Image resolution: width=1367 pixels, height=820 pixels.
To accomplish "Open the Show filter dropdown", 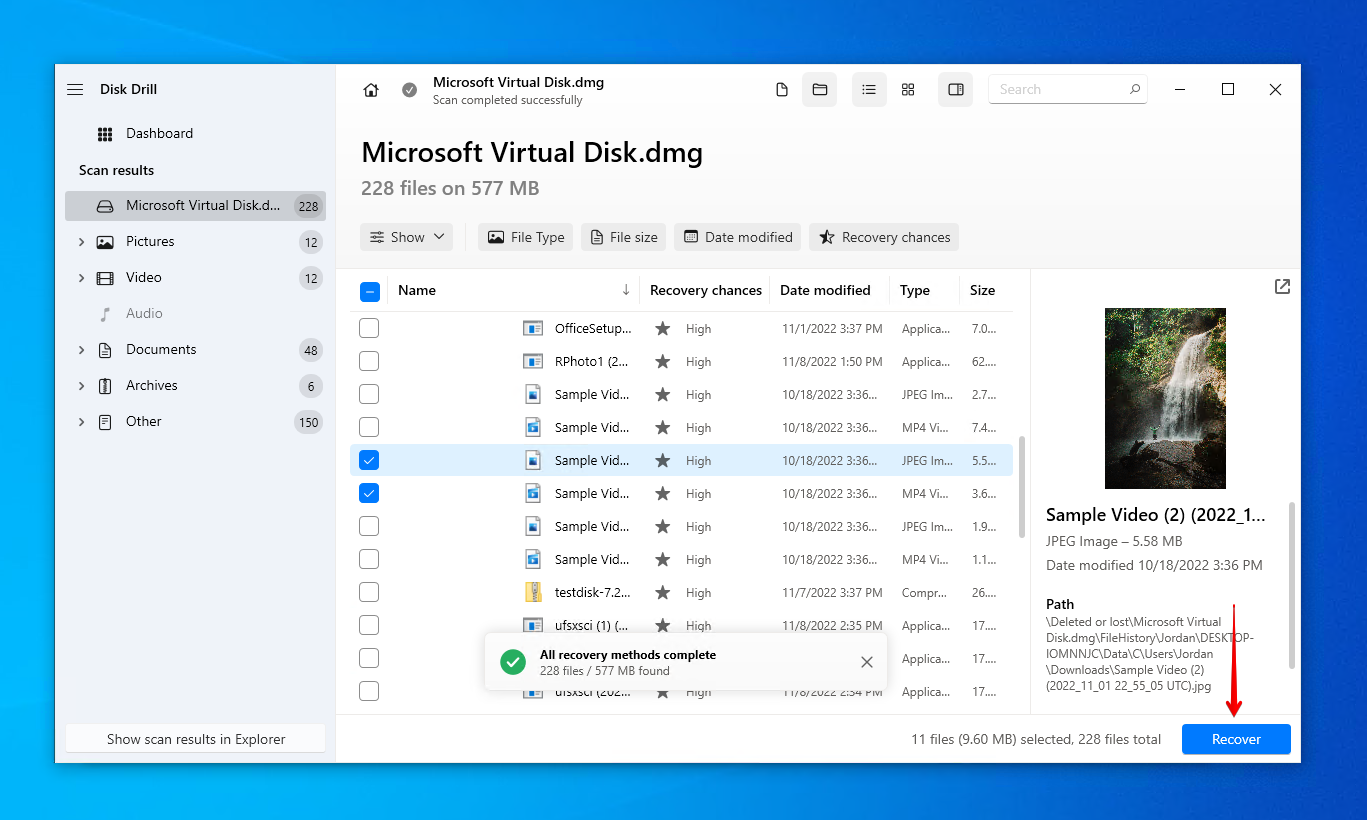I will click(406, 237).
